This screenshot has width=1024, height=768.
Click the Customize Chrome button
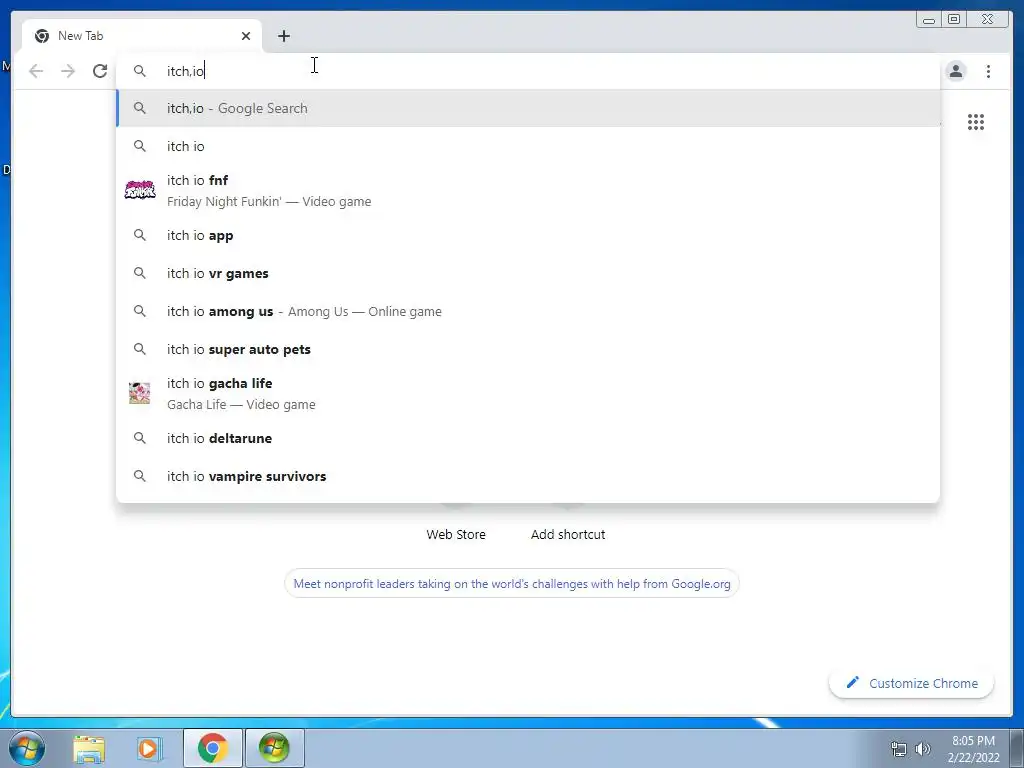coord(912,683)
